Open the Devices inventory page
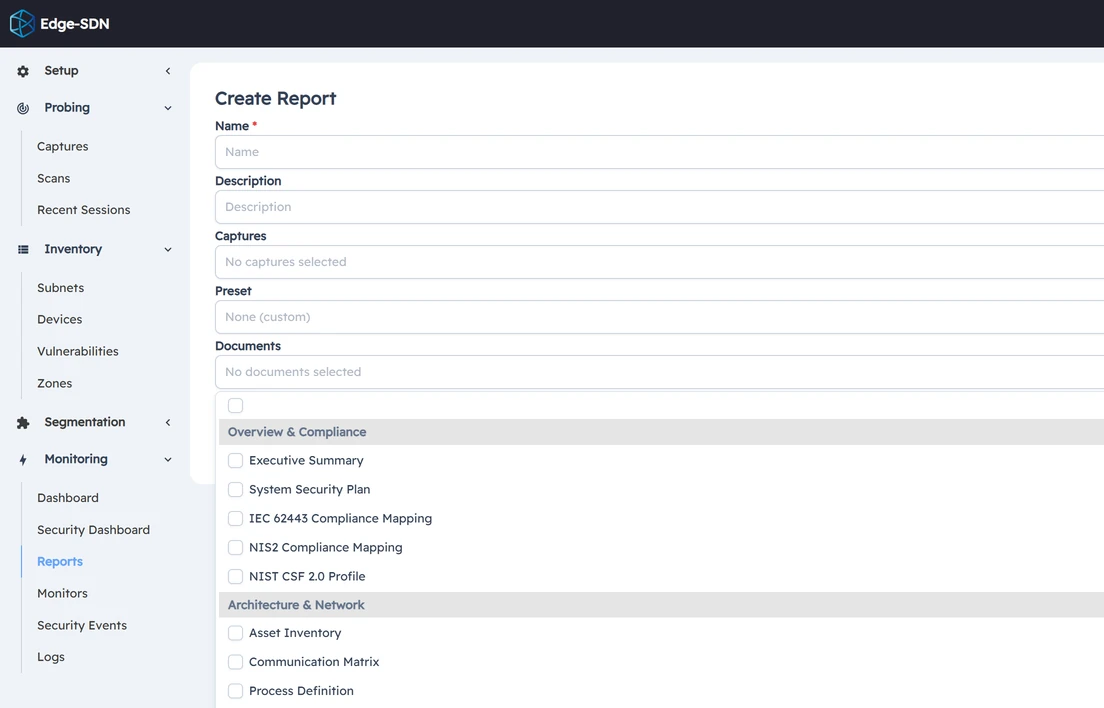Viewport: 1104px width, 708px height. pyautogui.click(x=60, y=320)
